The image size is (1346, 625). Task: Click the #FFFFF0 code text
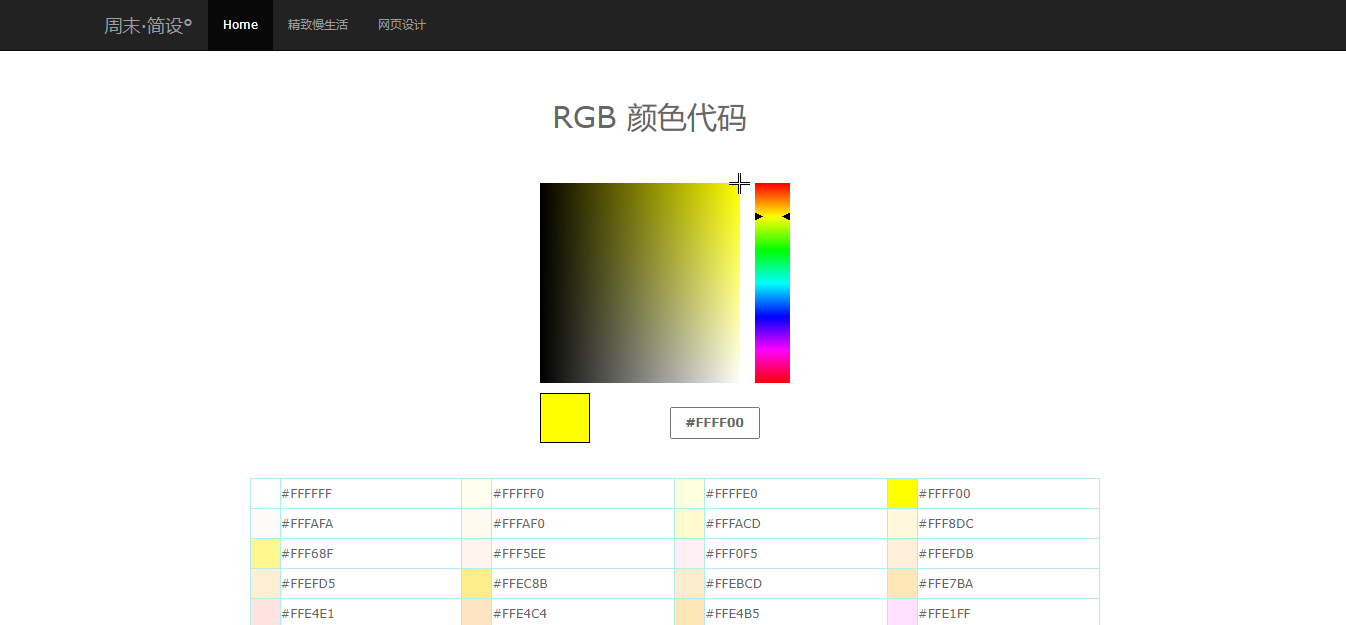[x=518, y=494]
